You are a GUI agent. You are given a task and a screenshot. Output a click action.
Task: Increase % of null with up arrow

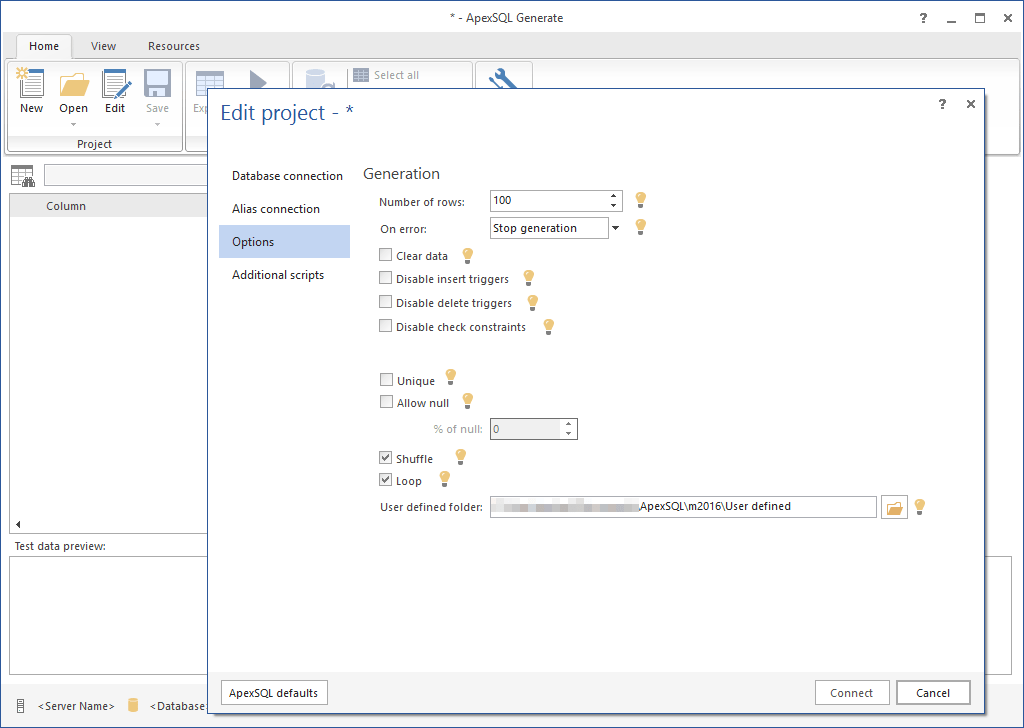(569, 424)
